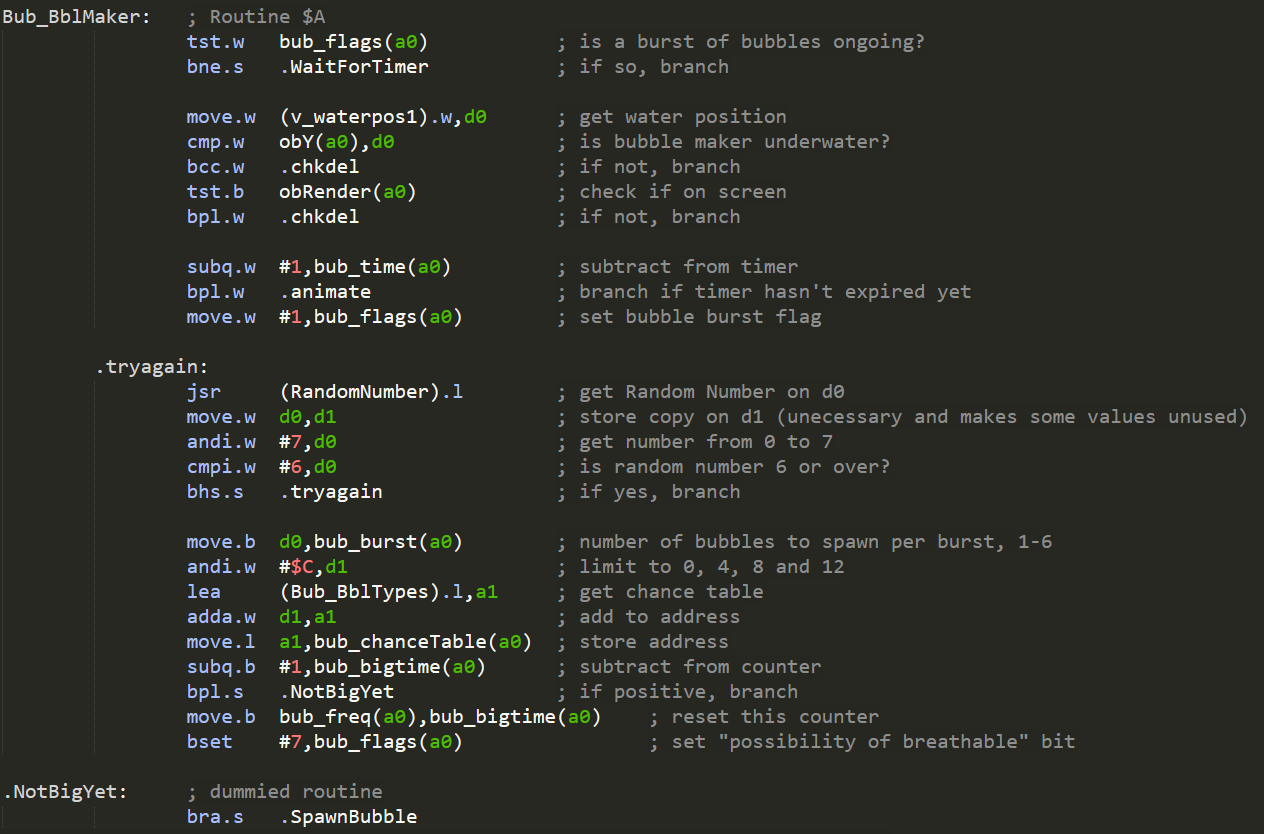Click the #$C immediate value
This screenshot has height=834, width=1264.
coord(296,567)
